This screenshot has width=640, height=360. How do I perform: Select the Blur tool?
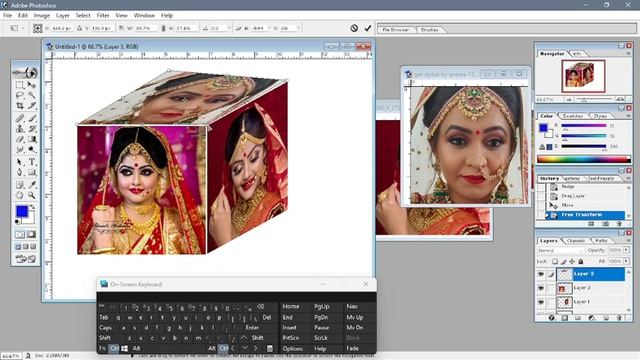[x=20, y=149]
